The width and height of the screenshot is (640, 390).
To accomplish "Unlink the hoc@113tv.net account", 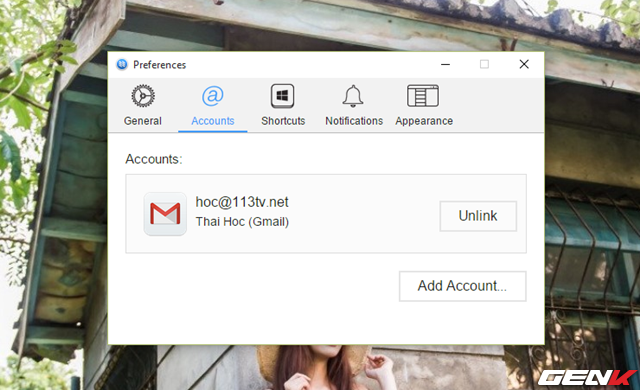I will (x=478, y=216).
